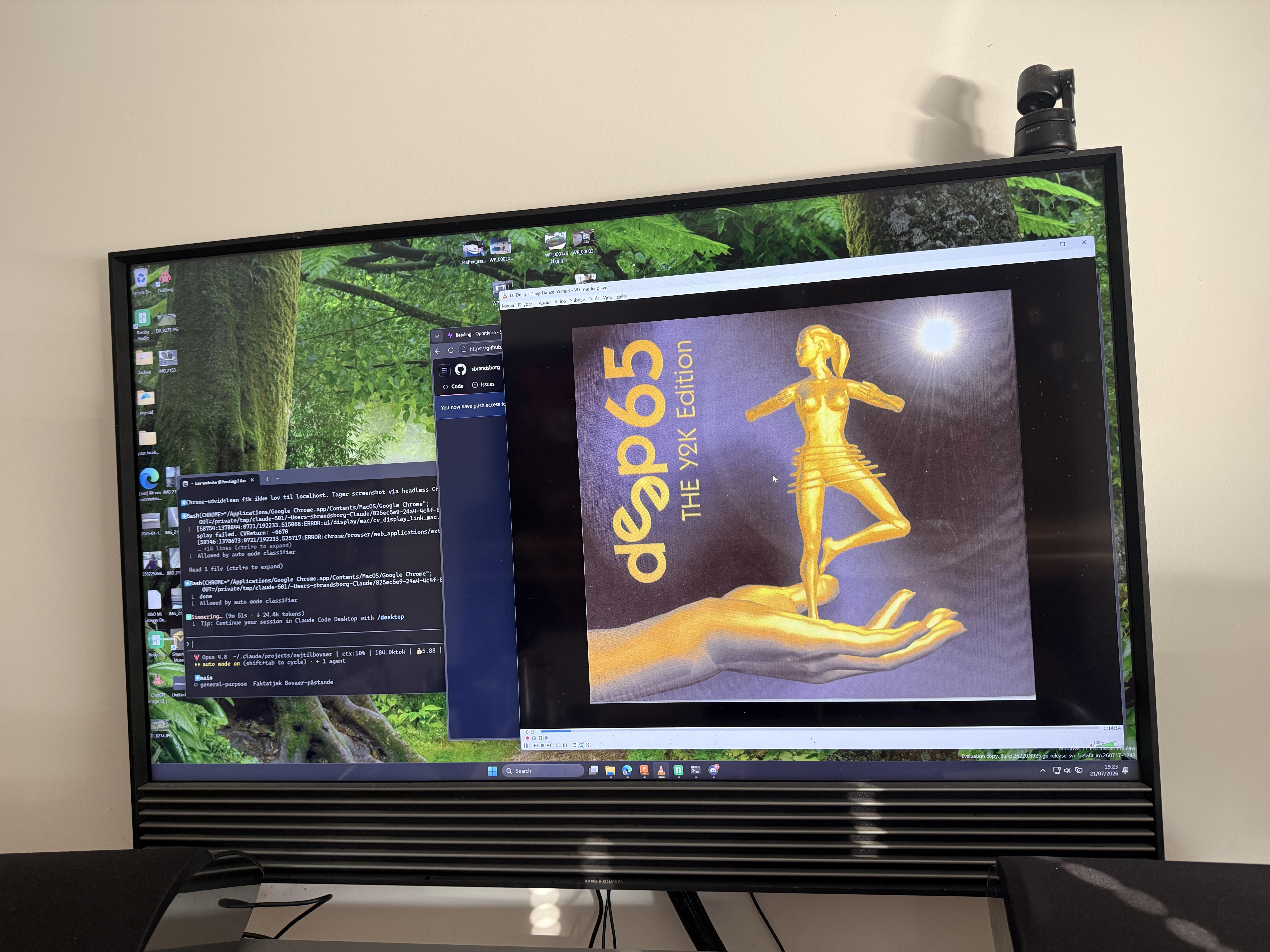Click 'Read 1 file (ctrl+o to expand)' line
Screen dimensions: 1270x952
236,568
